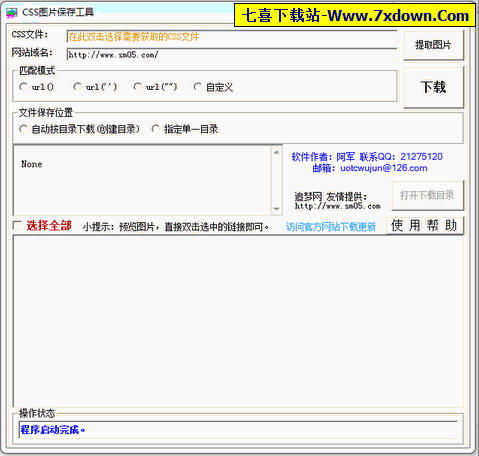Click the empty image links list area
The height and width of the screenshot is (456, 479).
point(238,321)
